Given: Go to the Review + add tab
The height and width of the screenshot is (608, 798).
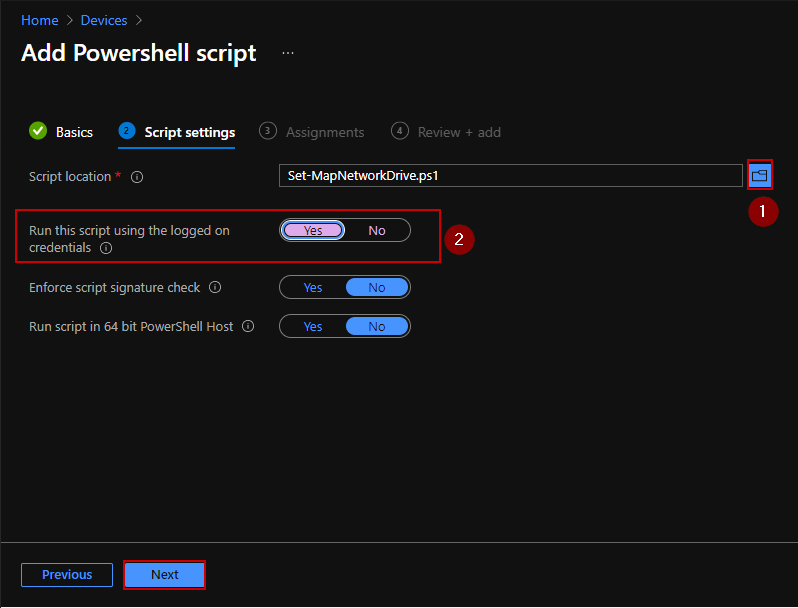Looking at the screenshot, I should pos(459,132).
